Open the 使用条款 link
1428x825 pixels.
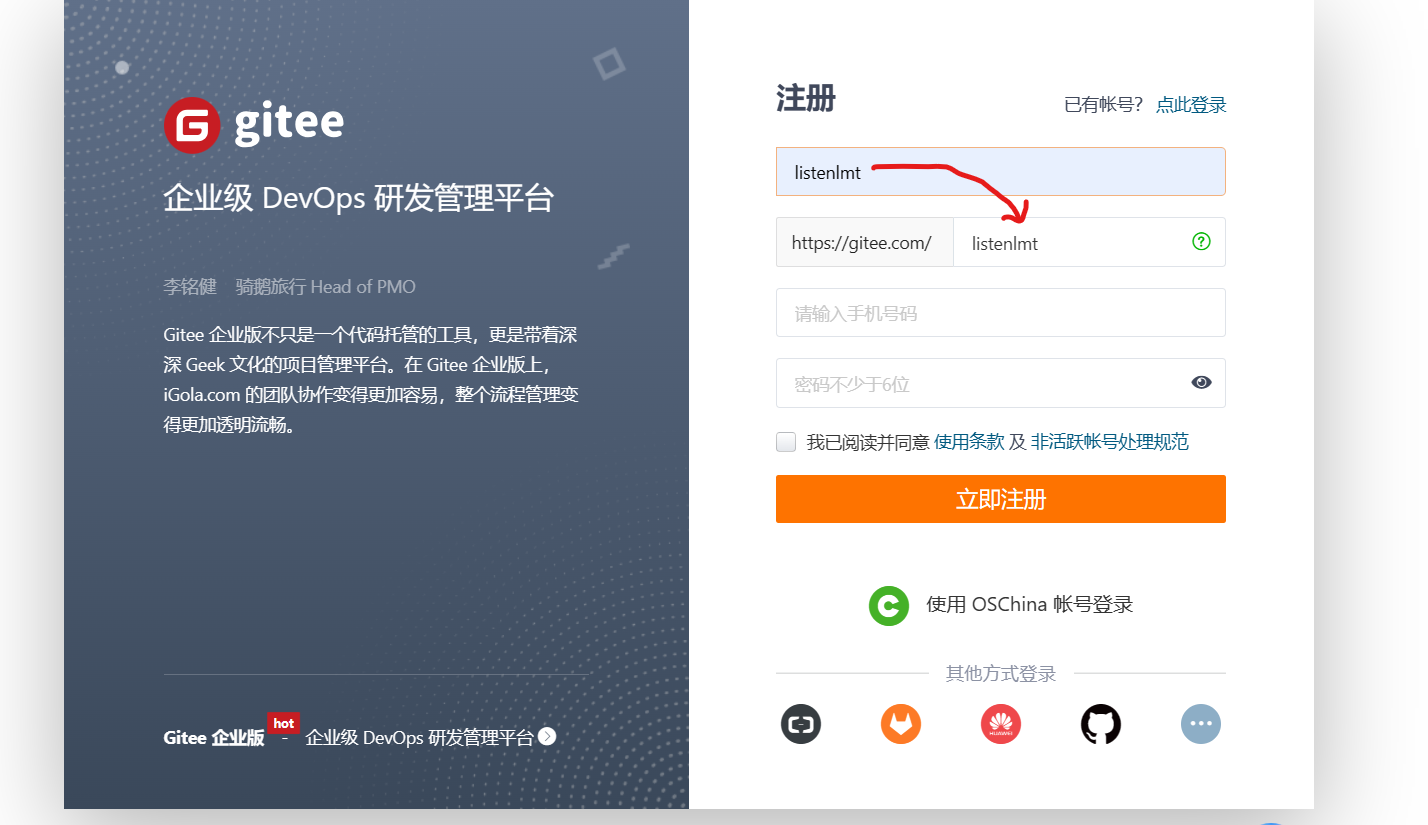click(969, 441)
